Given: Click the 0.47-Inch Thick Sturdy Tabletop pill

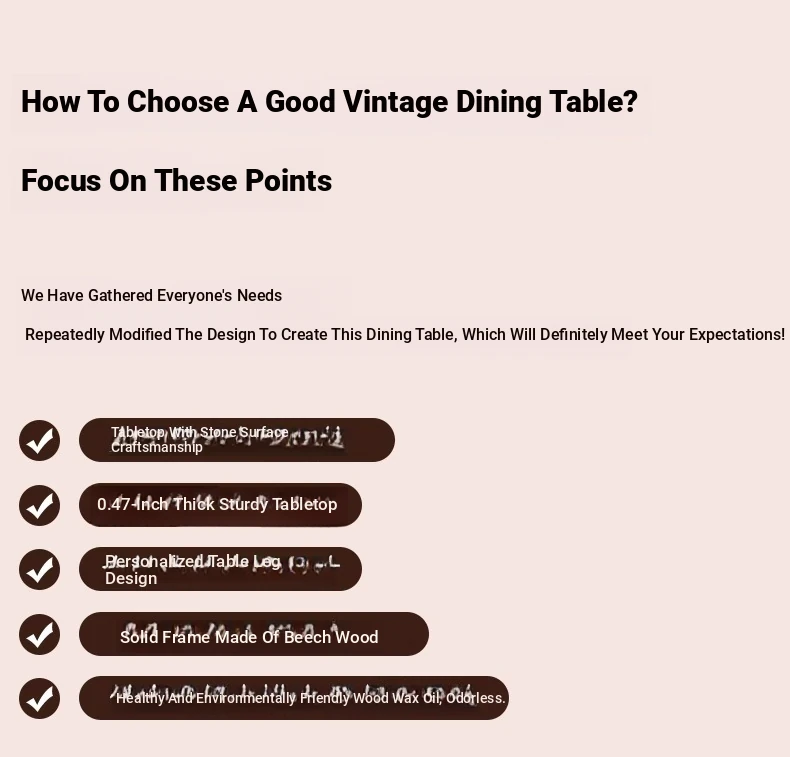Looking at the screenshot, I should [x=220, y=505].
